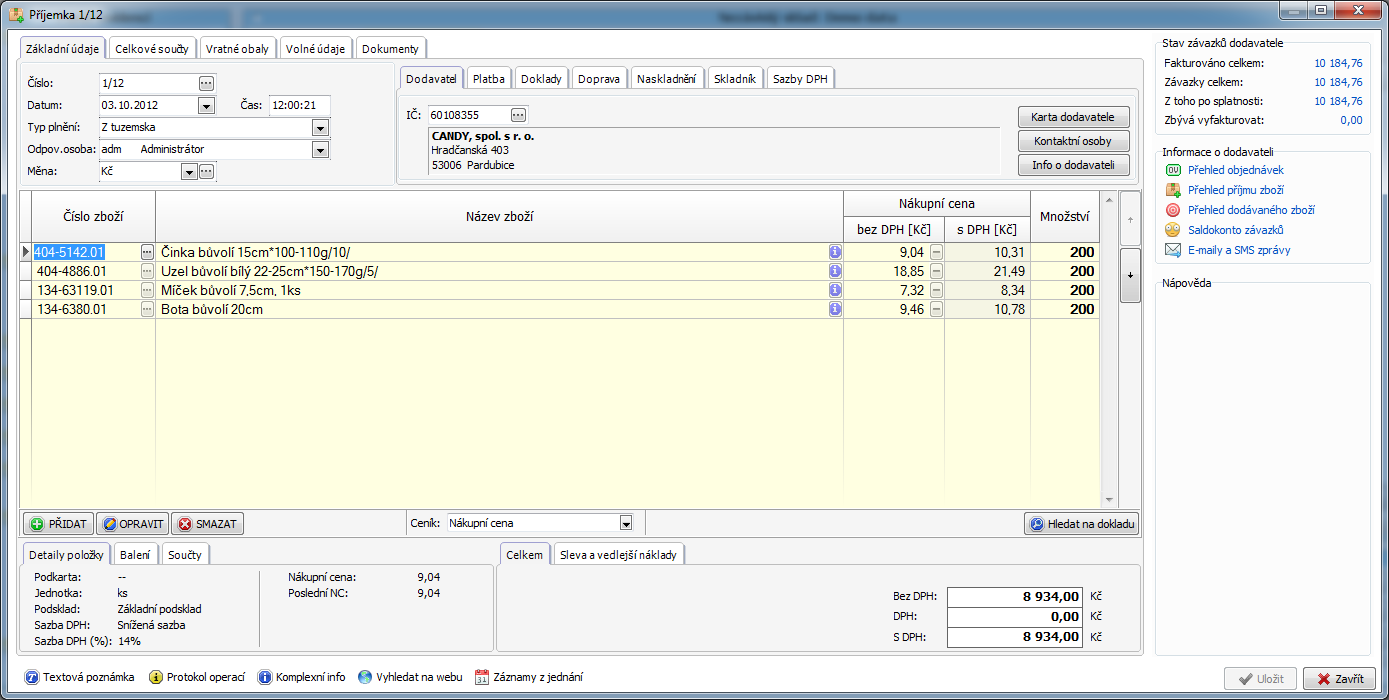
Task: Click Hledat na dokladu button
Action: pos(1081,523)
